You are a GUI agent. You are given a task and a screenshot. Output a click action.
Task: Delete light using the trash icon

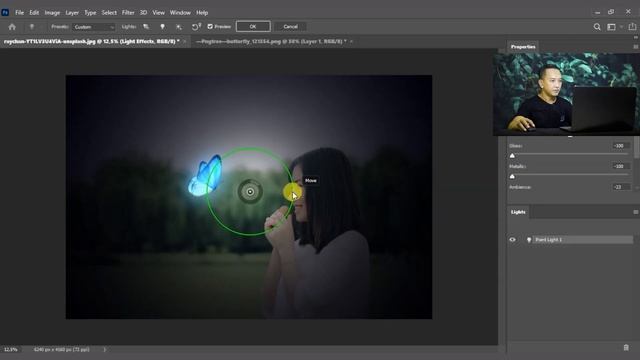tap(626, 347)
